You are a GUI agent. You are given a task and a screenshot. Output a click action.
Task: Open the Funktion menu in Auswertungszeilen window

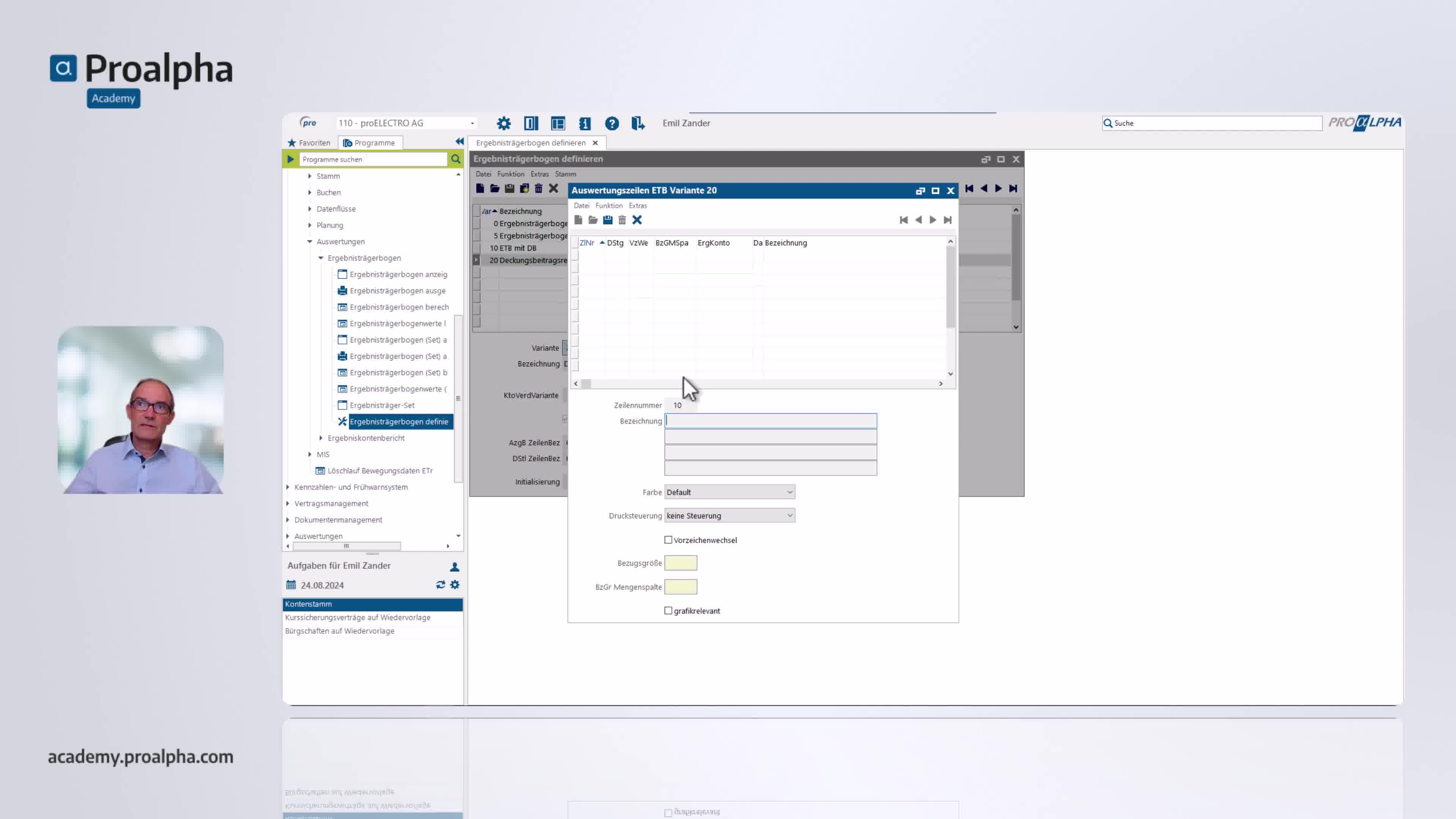point(609,206)
